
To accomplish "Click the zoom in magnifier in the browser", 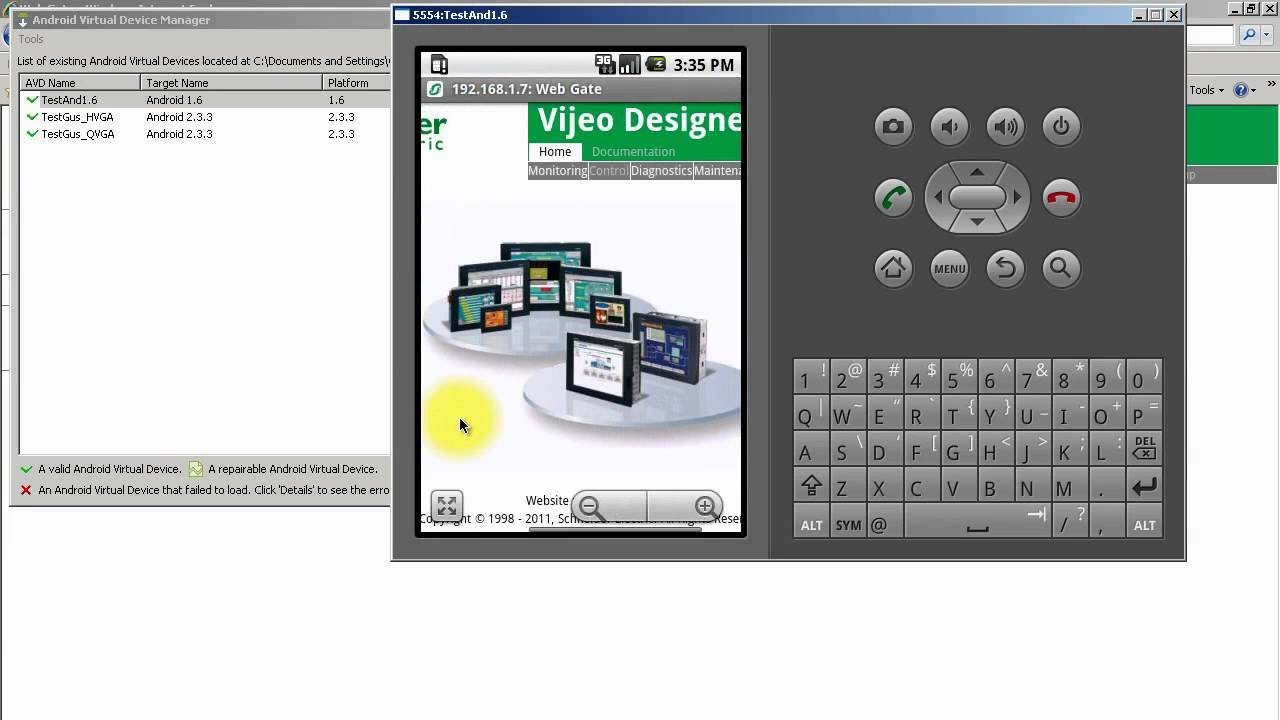I will point(704,507).
